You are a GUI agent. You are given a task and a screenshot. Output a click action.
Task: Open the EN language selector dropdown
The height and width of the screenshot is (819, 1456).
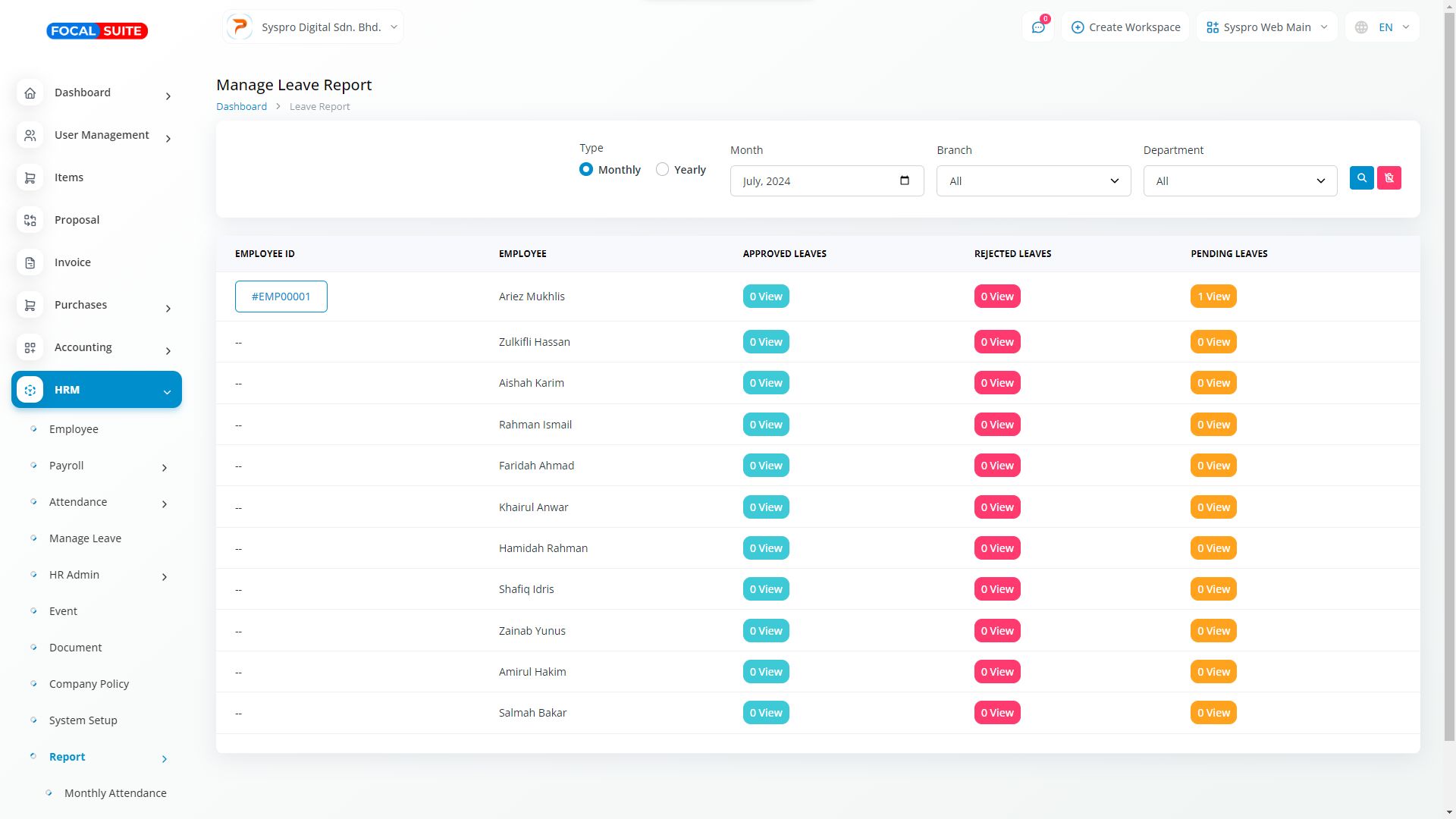click(1382, 27)
